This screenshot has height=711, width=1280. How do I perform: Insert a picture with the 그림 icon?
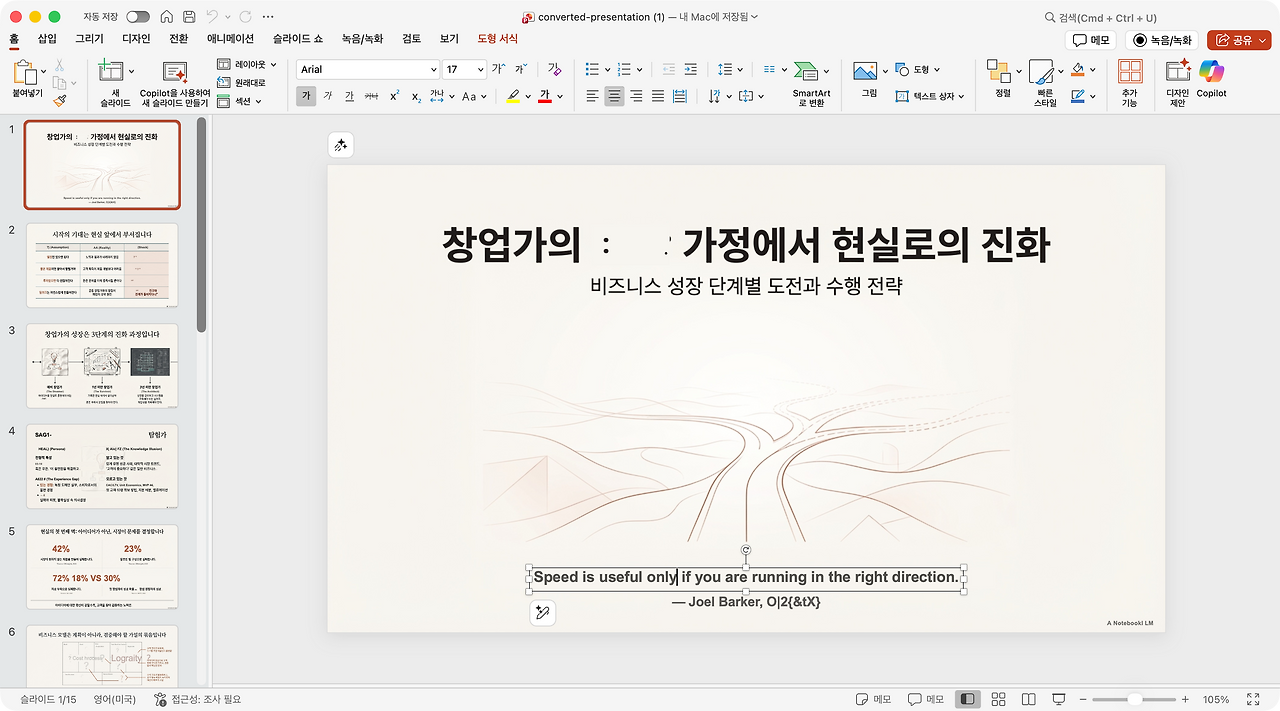click(868, 78)
